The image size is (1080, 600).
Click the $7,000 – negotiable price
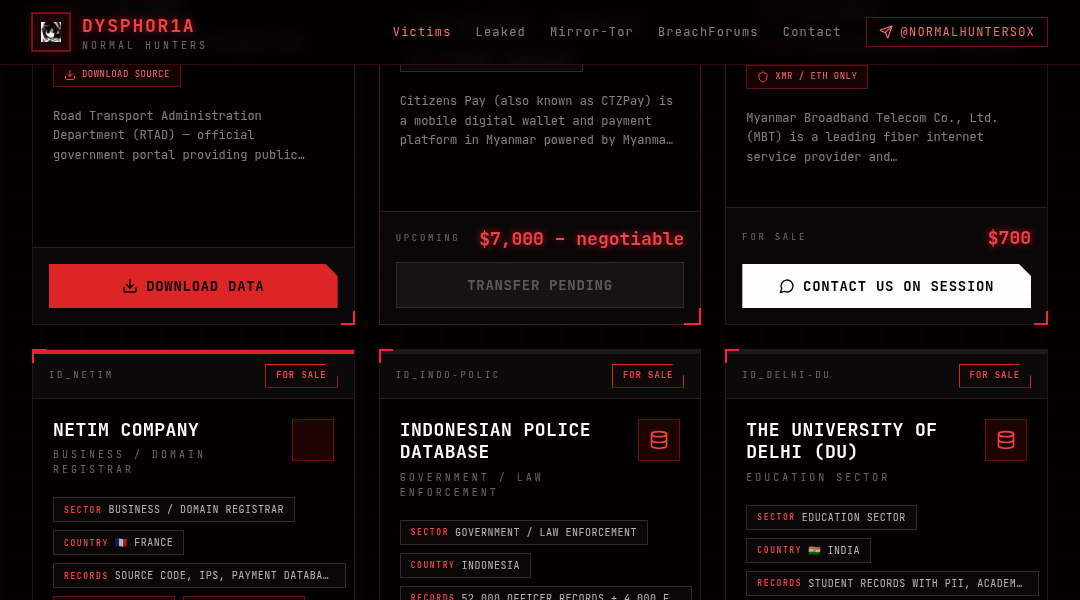tap(581, 239)
